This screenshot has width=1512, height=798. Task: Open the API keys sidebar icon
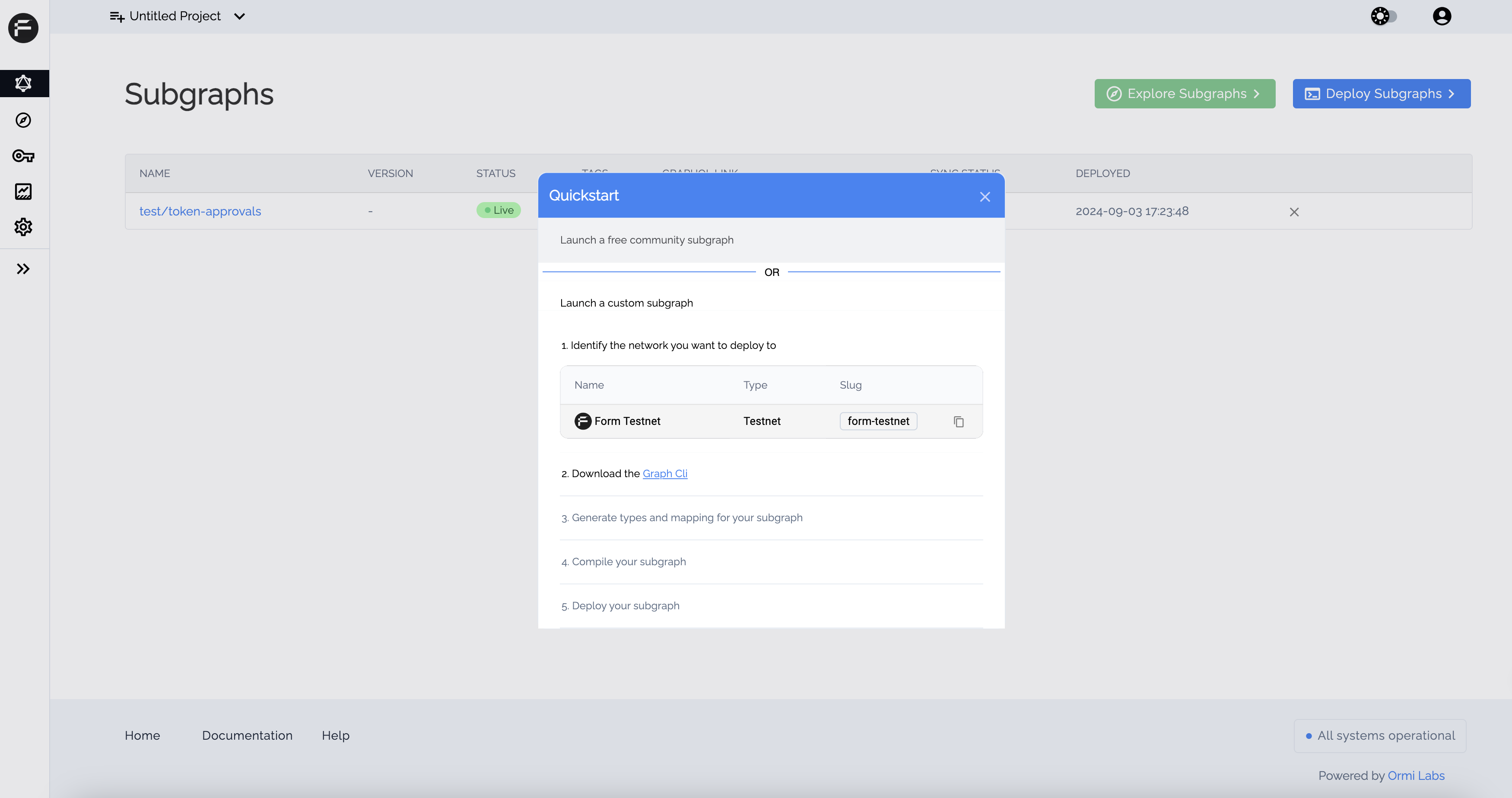coord(23,156)
